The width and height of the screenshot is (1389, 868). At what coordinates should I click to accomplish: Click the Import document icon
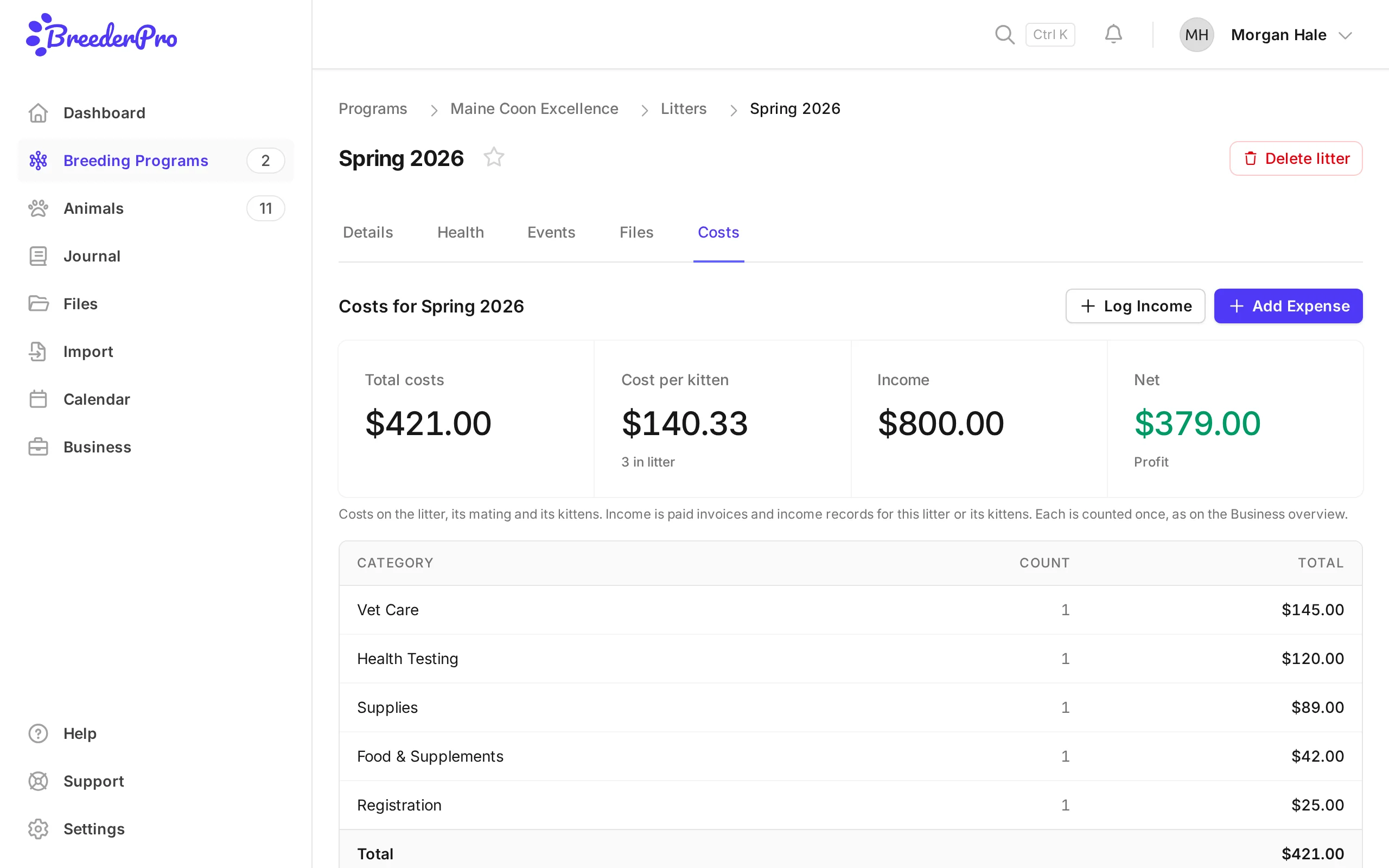[38, 352]
